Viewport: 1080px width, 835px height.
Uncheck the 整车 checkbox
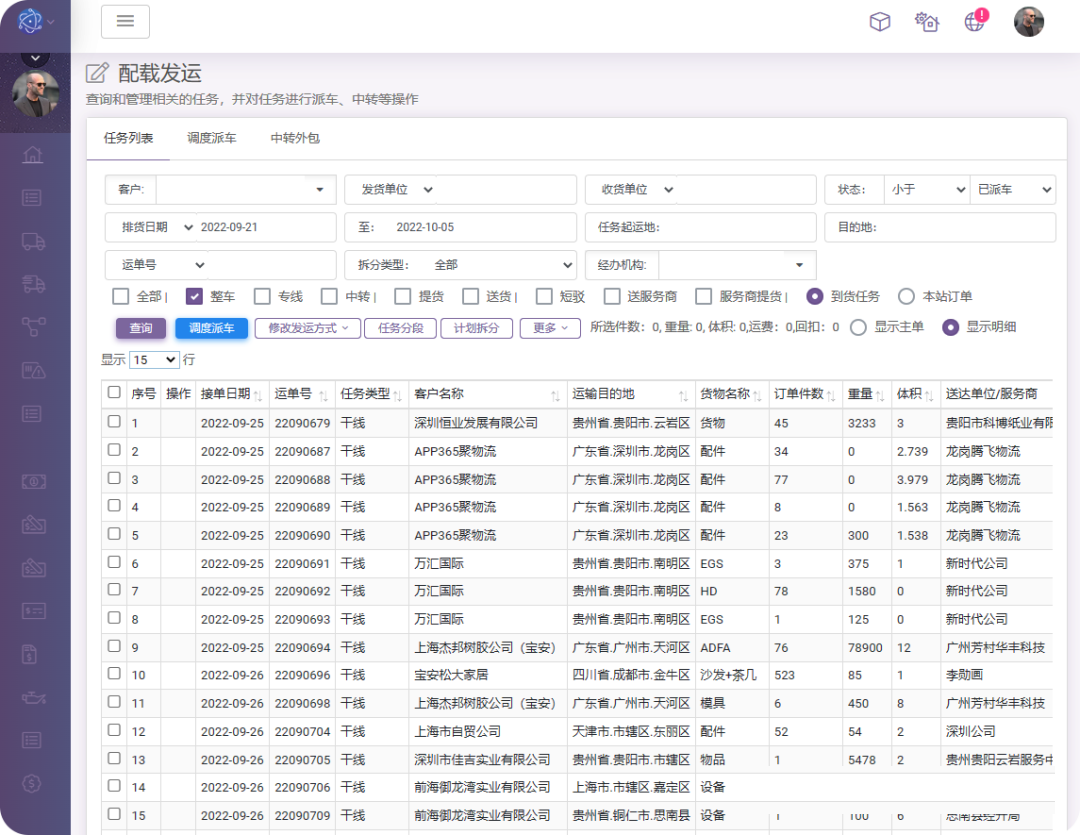[x=195, y=296]
